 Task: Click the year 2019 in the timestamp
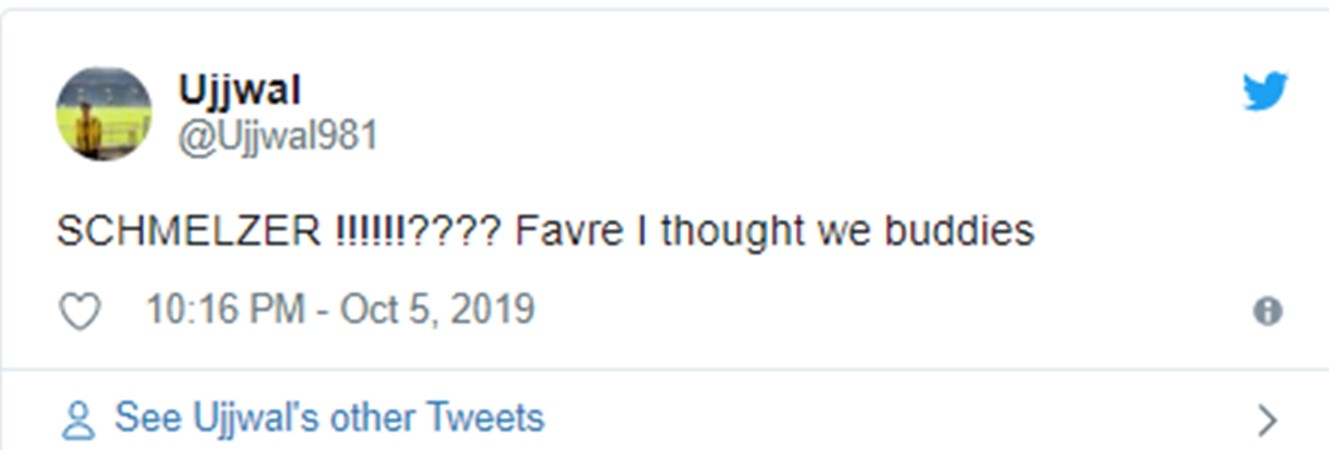492,310
